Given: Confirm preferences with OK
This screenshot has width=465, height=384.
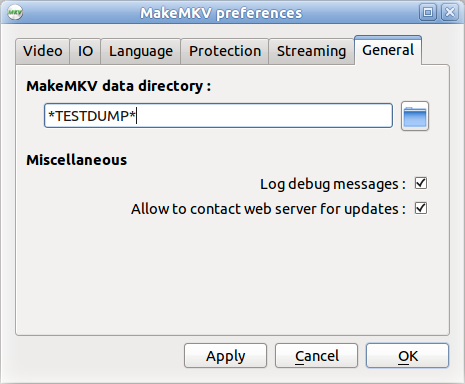Looking at the screenshot, I should pos(407,356).
